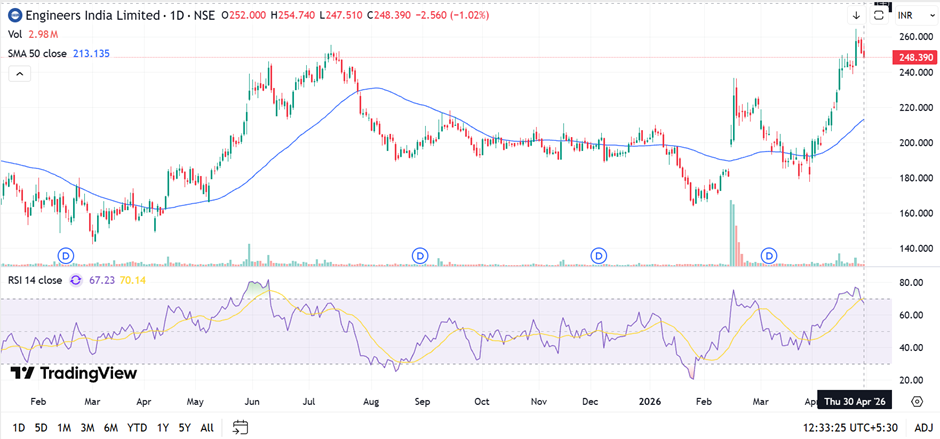The height and width of the screenshot is (439, 940).
Task: Show the All time range
Action: click(207, 428)
